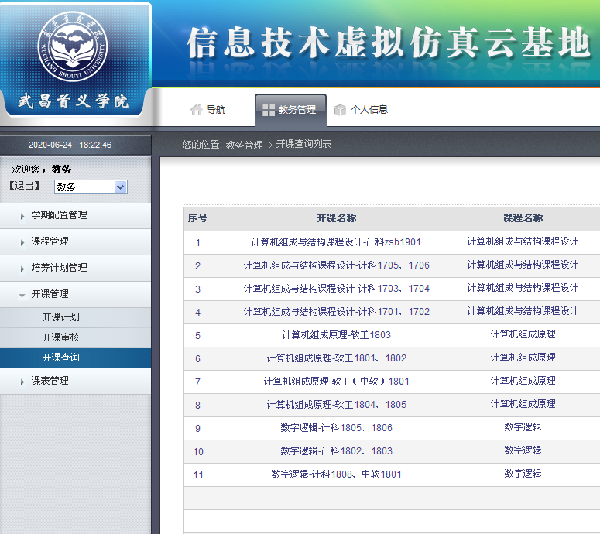Open 开课计划 in the sidebar
600x534 pixels.
click(59, 317)
